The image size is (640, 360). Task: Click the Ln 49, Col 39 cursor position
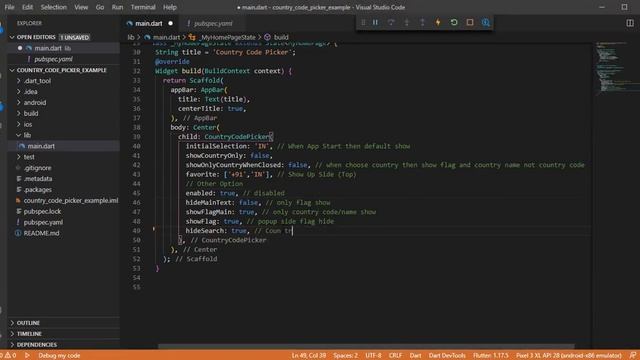tap(309, 356)
